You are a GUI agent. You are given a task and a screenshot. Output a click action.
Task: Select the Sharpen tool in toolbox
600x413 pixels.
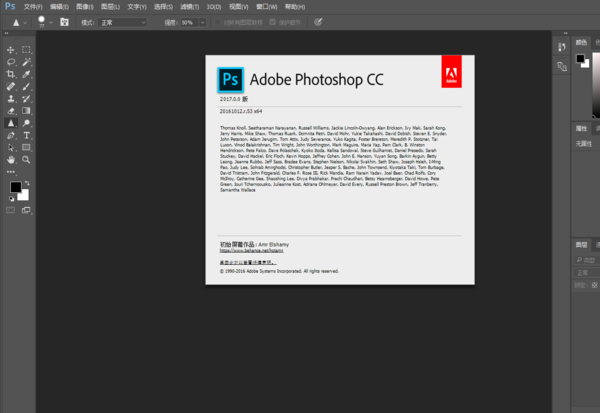[x=11, y=123]
